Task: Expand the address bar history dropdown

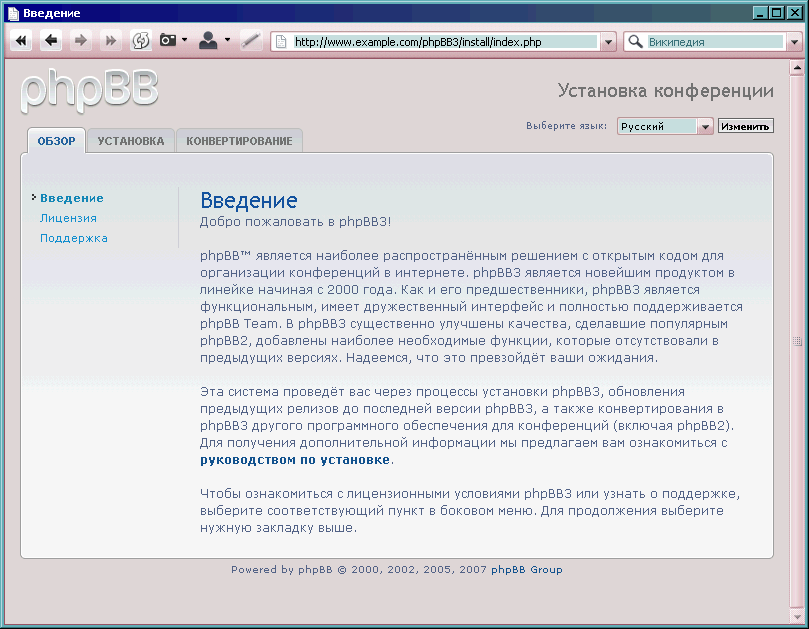Action: click(608, 42)
